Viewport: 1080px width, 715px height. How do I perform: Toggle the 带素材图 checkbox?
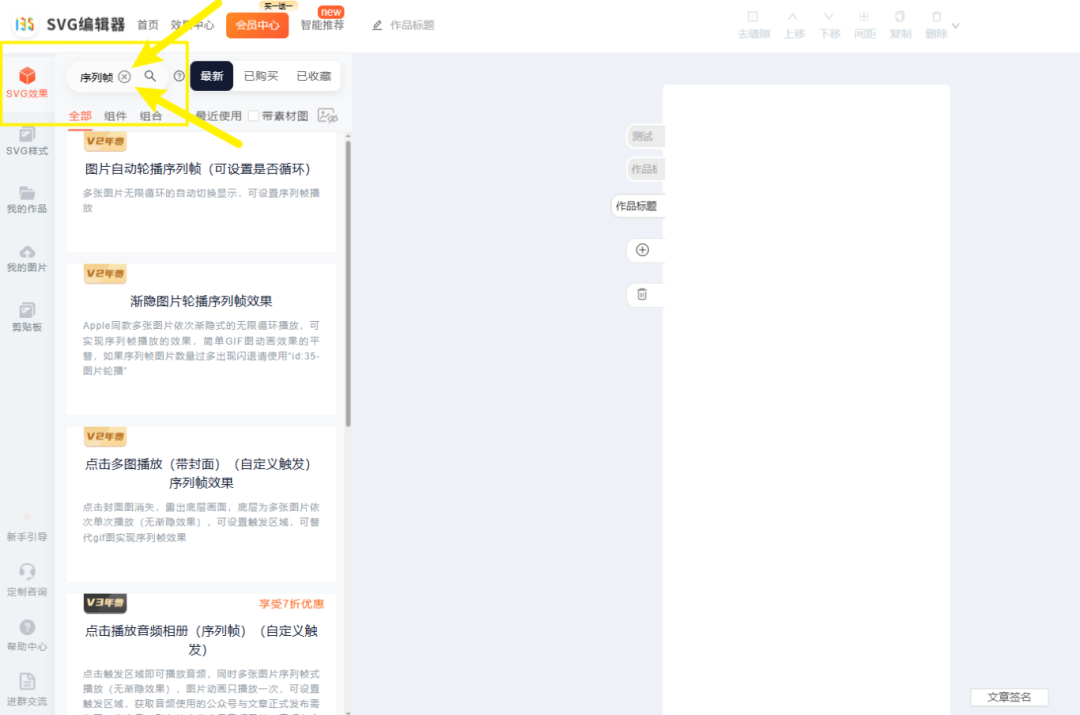pos(254,116)
